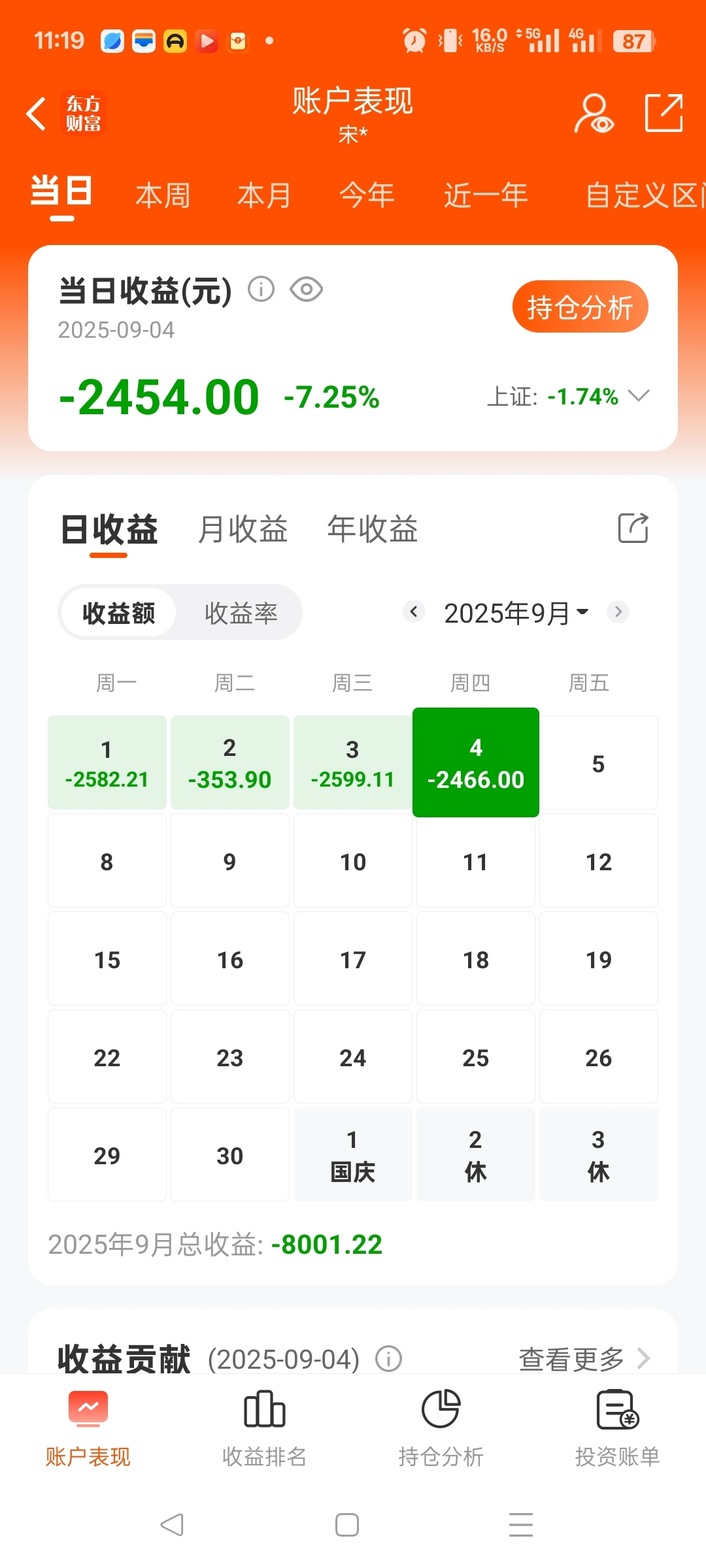
Task: Share the daily earnings calendar card
Action: coord(633,528)
